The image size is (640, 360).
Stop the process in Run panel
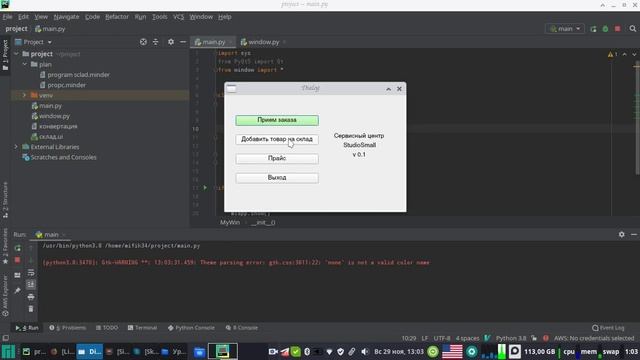[x=18, y=260]
